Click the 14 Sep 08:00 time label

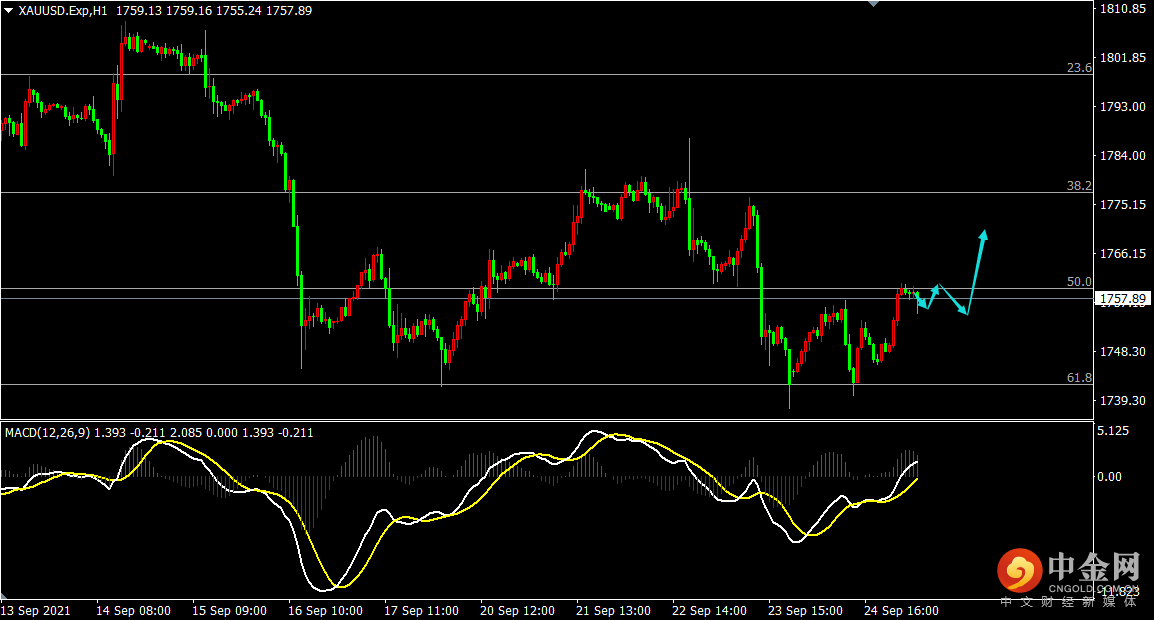133,610
